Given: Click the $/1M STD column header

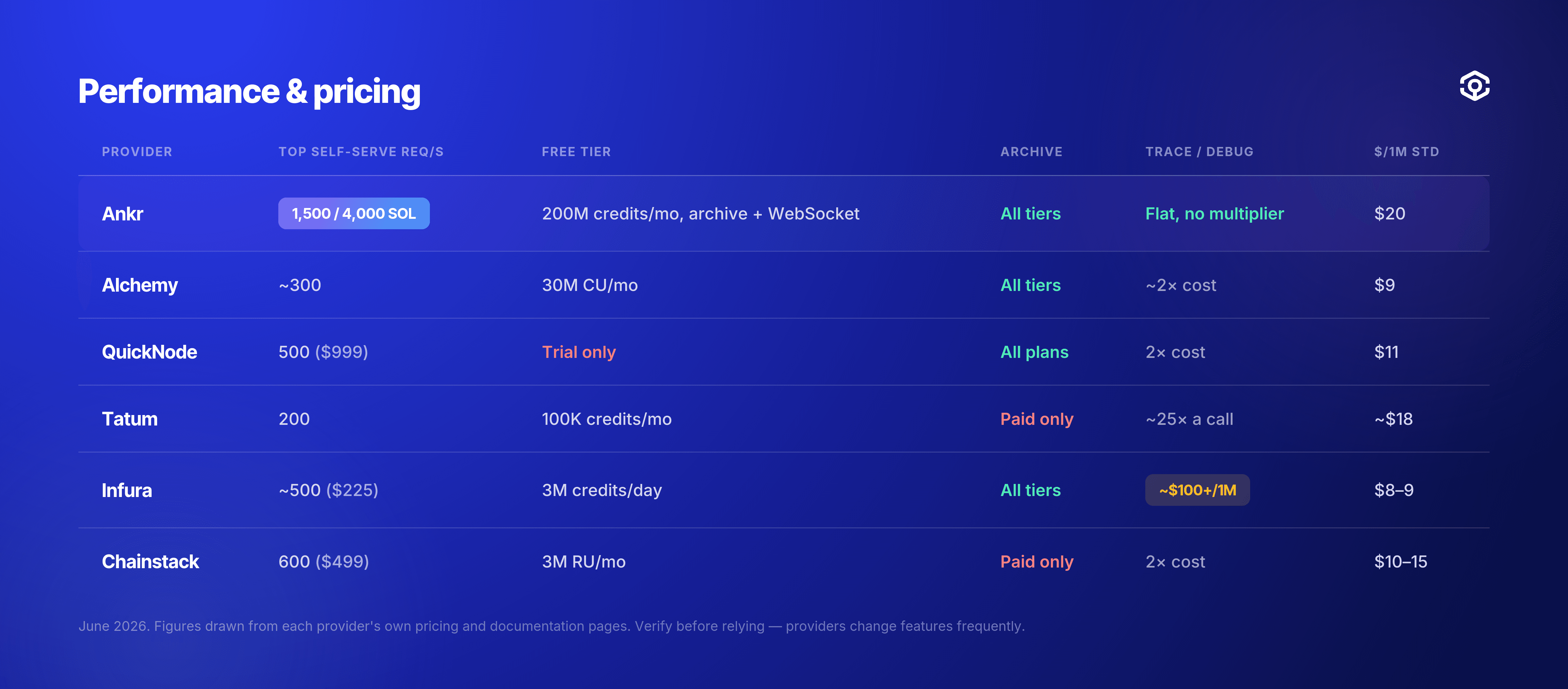Looking at the screenshot, I should point(1406,152).
